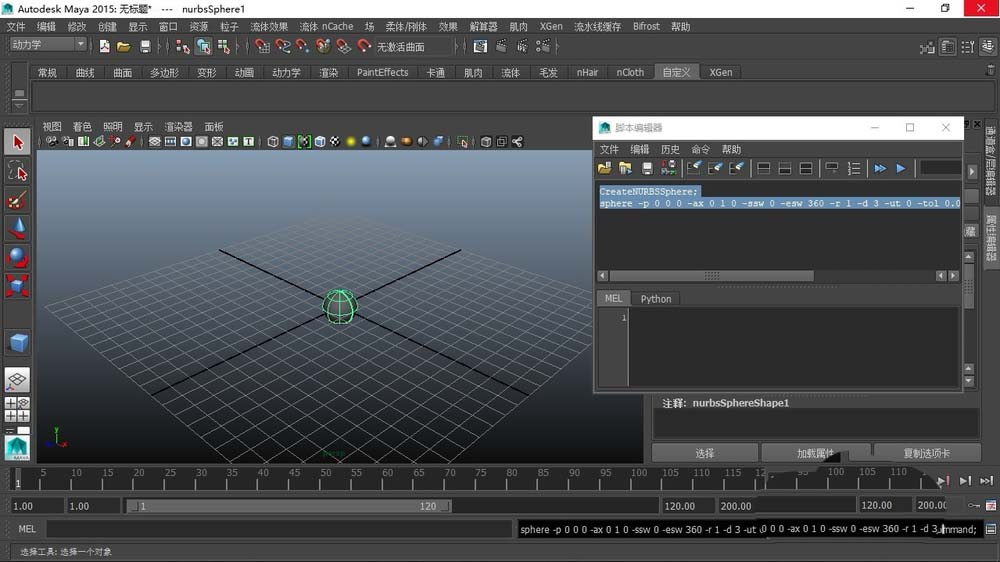This screenshot has width=1000, height=562.
Task: Run all commands with double-arrow Execute All
Action: coord(880,168)
